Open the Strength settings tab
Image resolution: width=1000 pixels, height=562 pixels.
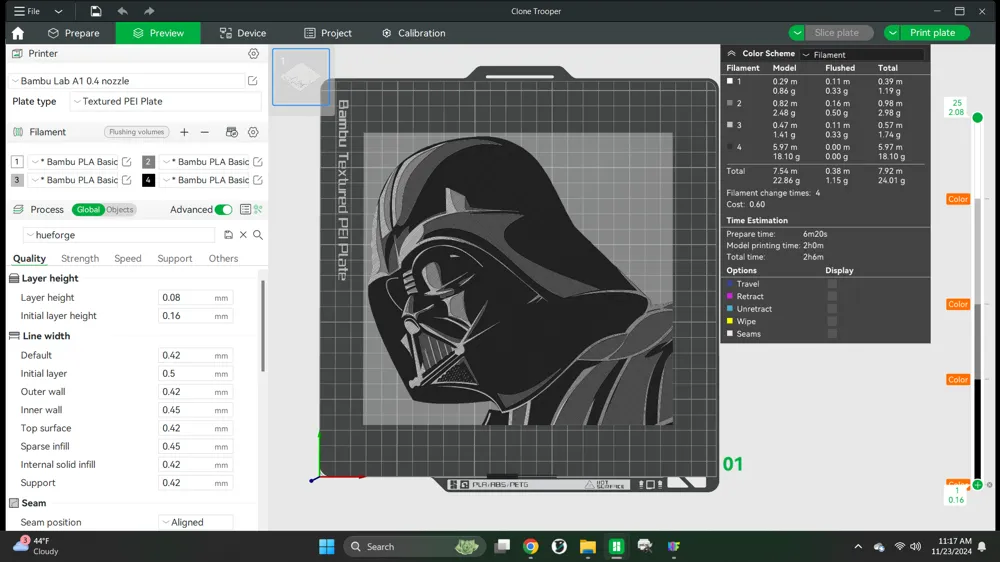pos(80,258)
